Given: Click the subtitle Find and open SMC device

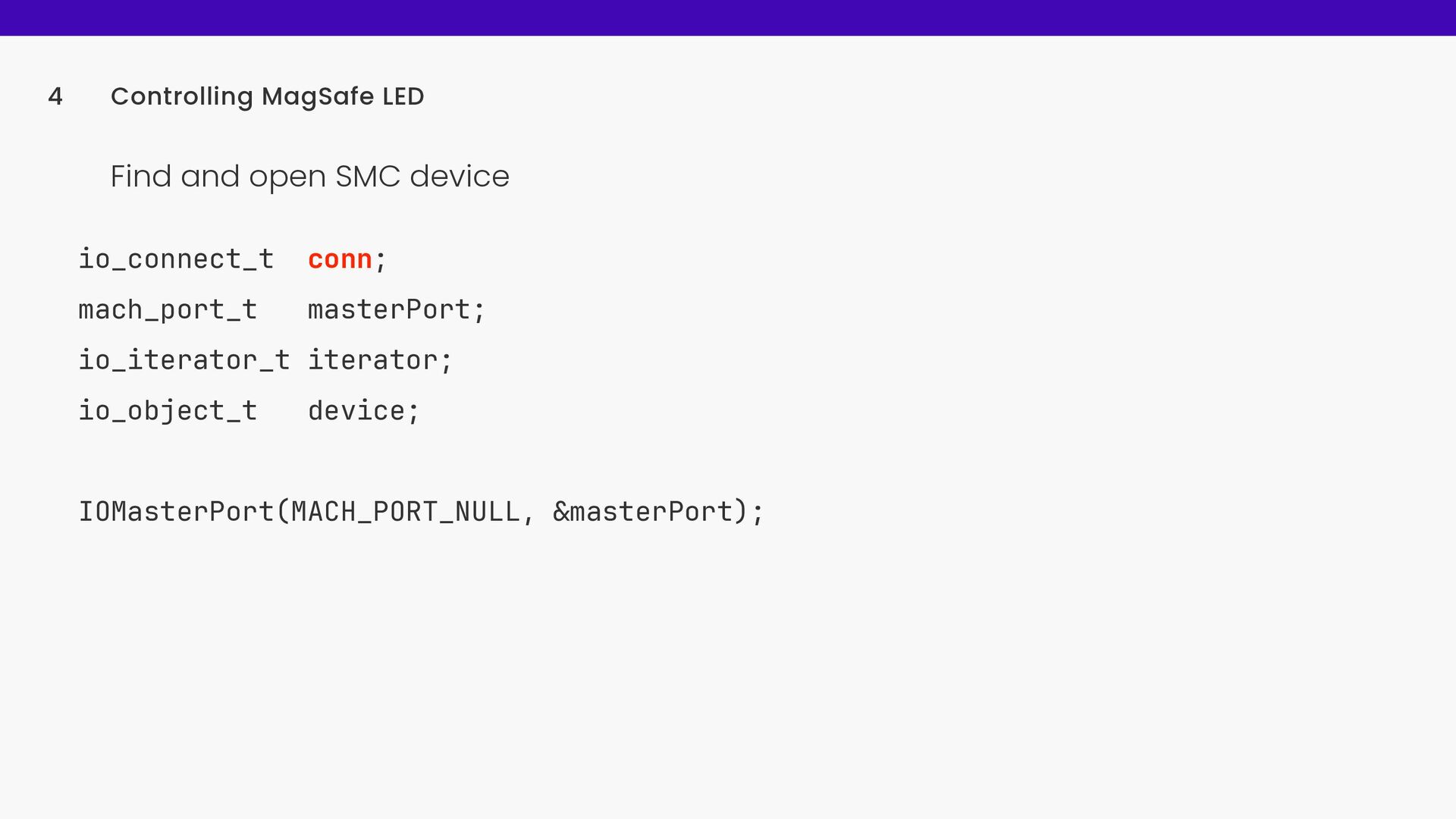Looking at the screenshot, I should (309, 177).
